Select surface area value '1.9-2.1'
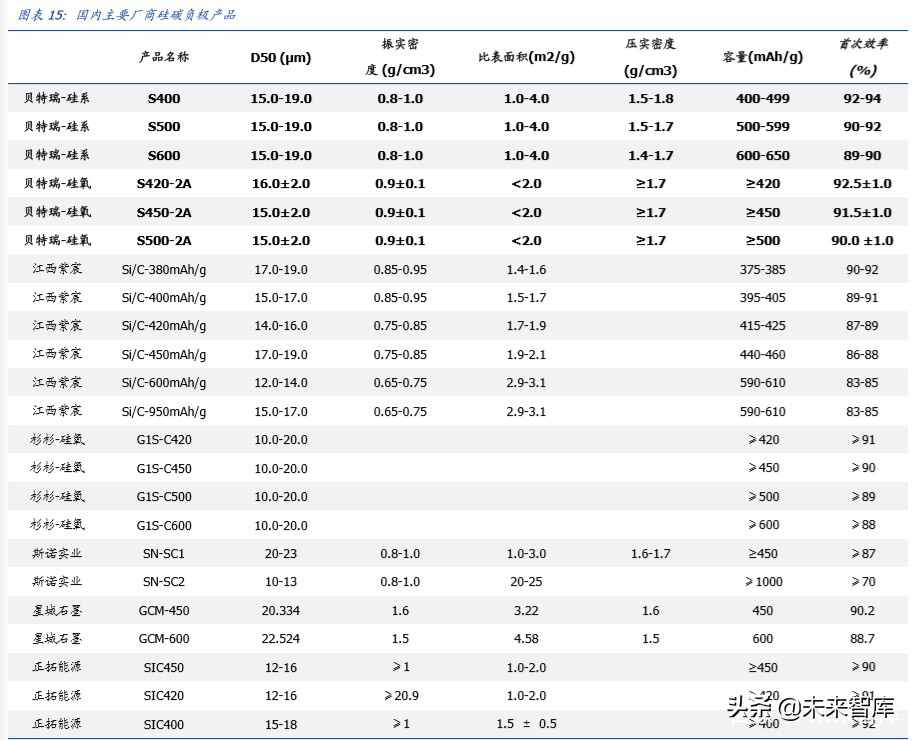Image resolution: width=915 pixels, height=740 pixels. pos(526,354)
